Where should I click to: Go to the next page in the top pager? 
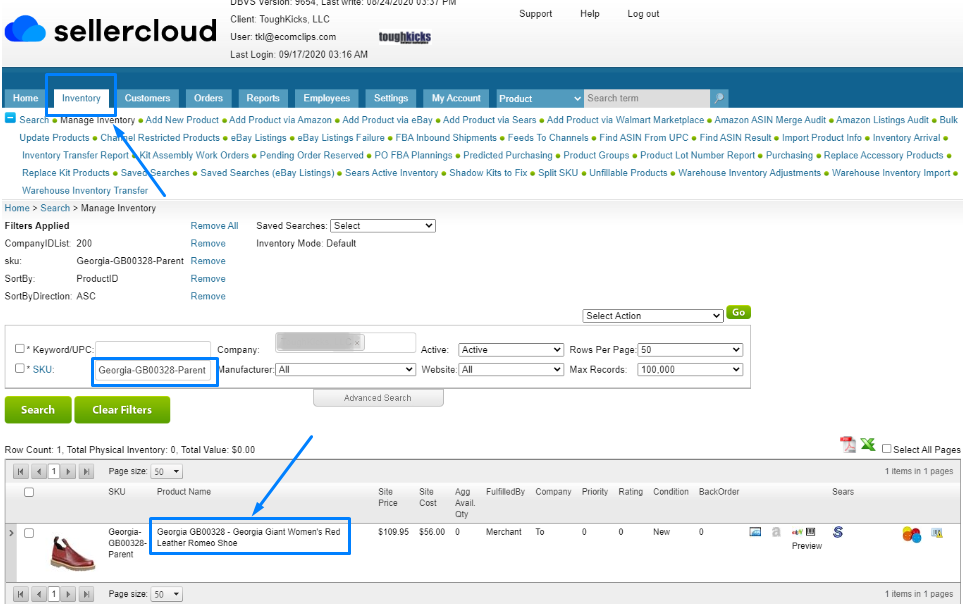click(69, 472)
